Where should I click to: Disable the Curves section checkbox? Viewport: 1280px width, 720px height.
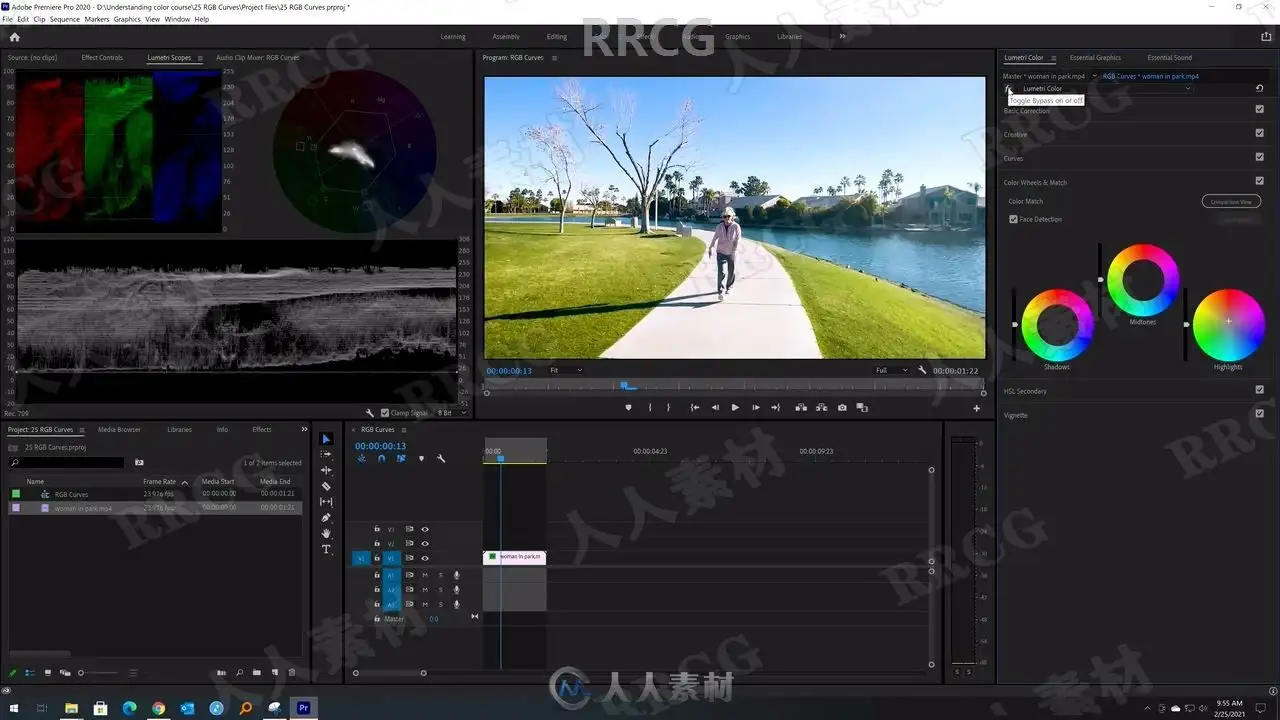(x=1259, y=157)
